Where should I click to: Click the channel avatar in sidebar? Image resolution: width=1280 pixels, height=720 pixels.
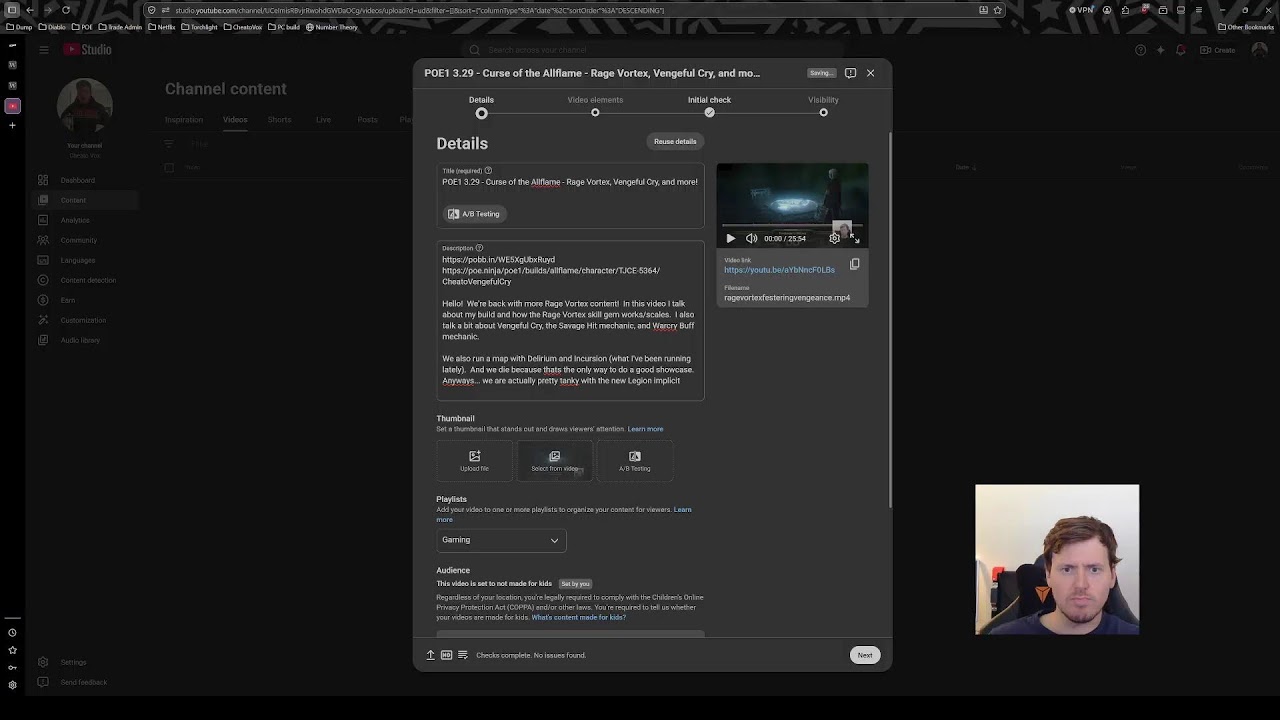[84, 108]
